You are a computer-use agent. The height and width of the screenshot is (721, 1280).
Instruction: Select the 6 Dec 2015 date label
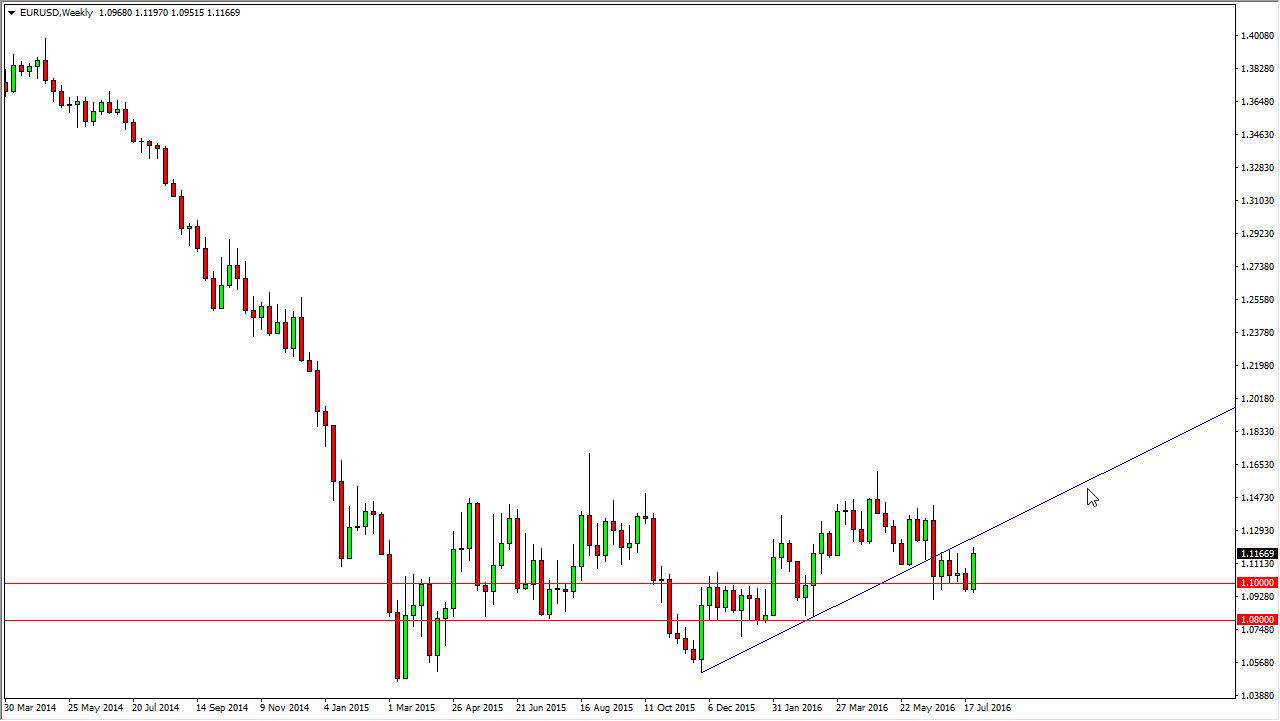(732, 707)
